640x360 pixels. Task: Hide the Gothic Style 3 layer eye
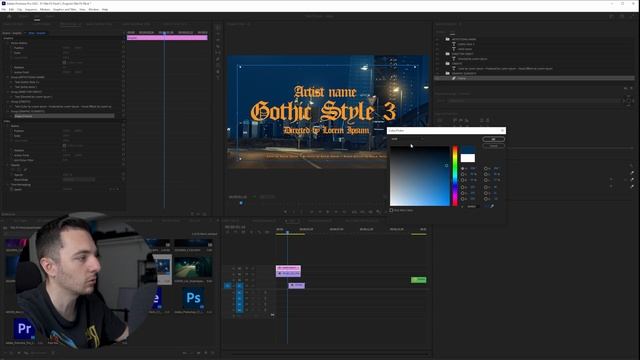tap(437, 44)
